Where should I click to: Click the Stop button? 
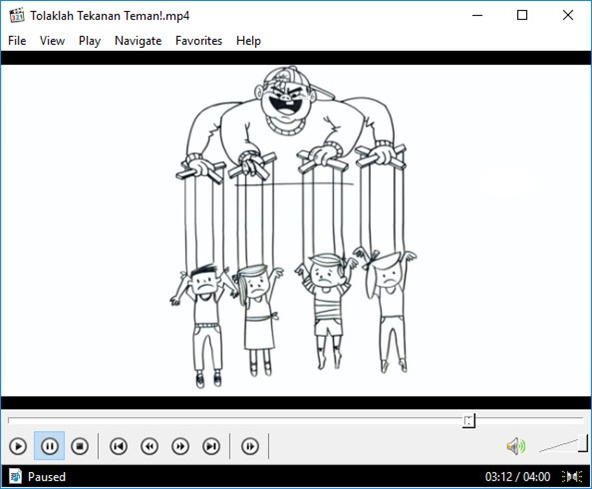pos(80,446)
